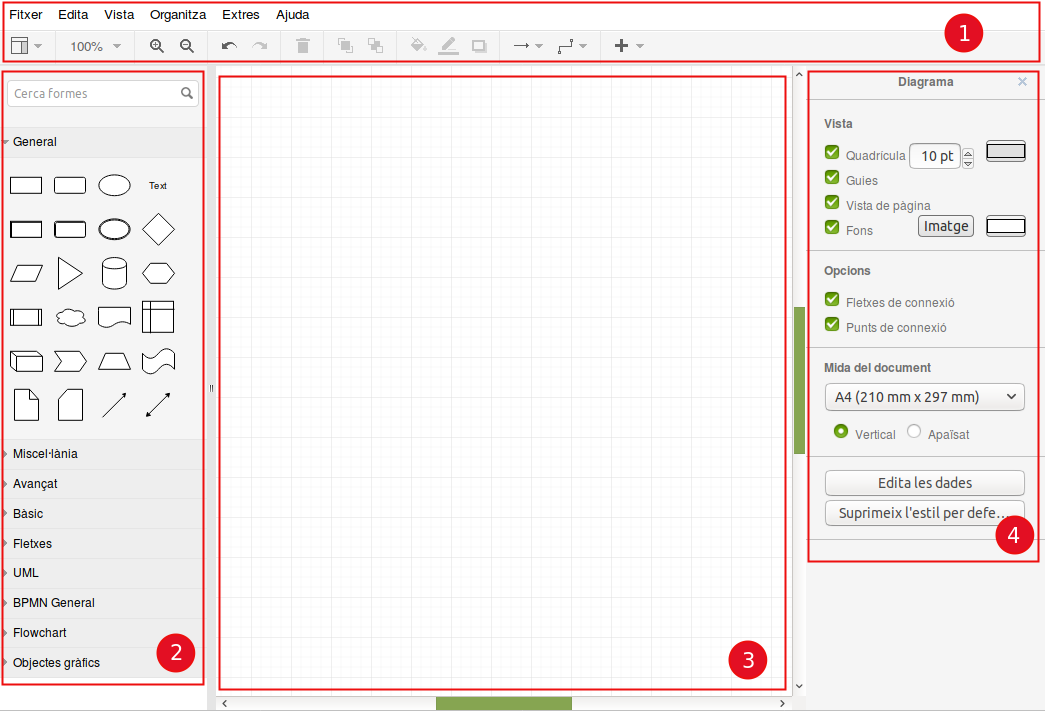This screenshot has width=1045, height=711.
Task: Click the zoom out magnifier icon
Action: click(x=187, y=46)
